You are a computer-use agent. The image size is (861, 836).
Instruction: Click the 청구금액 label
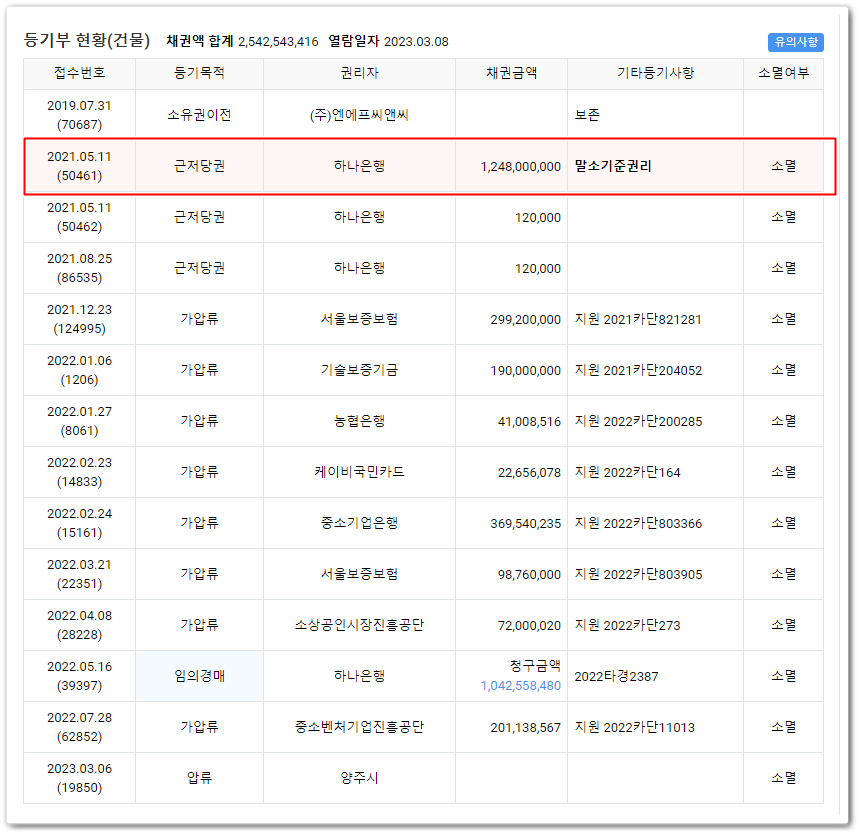coord(535,666)
